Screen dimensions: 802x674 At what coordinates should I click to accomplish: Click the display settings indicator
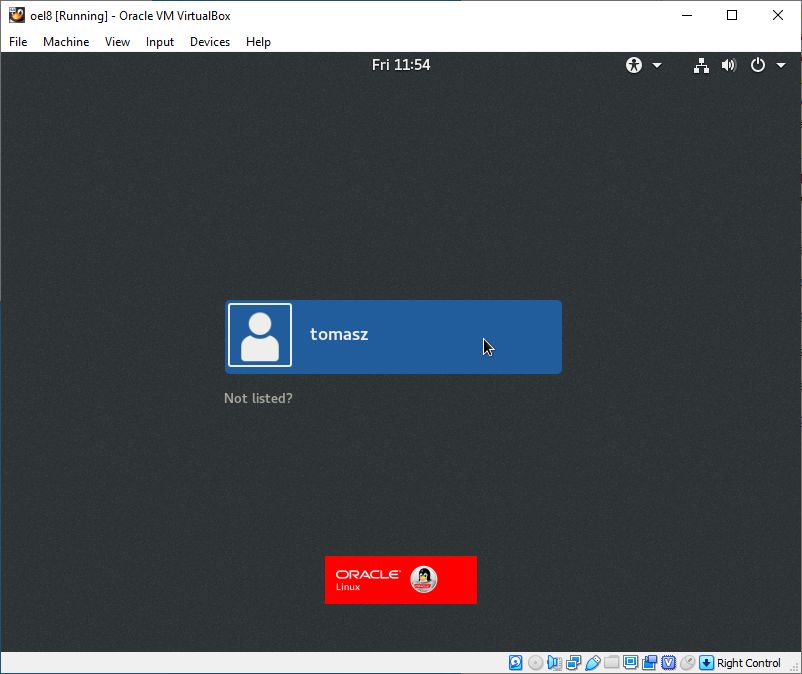(x=631, y=662)
